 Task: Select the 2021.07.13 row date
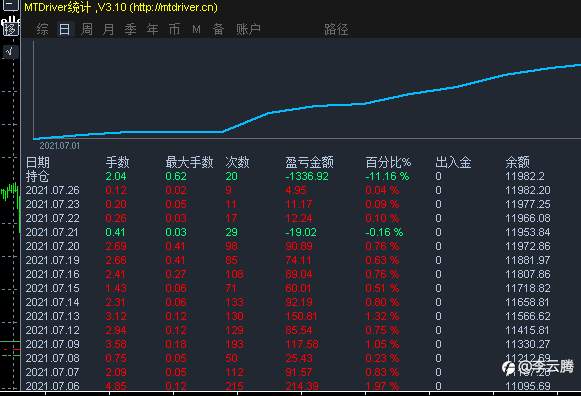pos(52,316)
